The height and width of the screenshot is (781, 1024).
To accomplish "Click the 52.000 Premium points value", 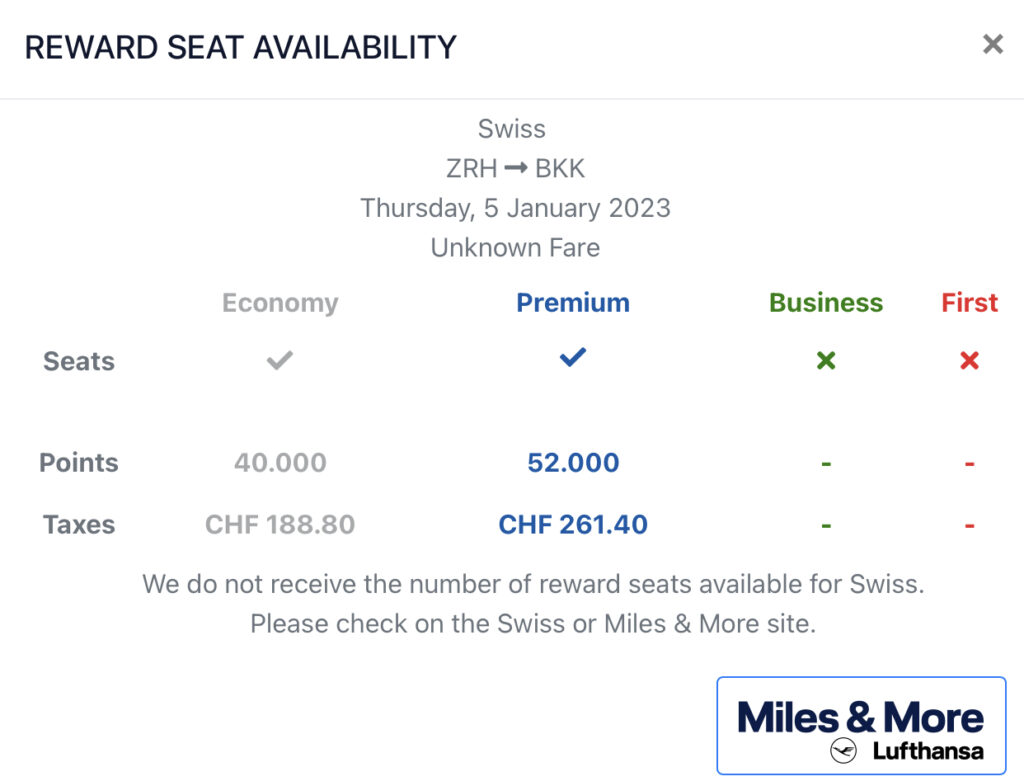I will 573,463.
